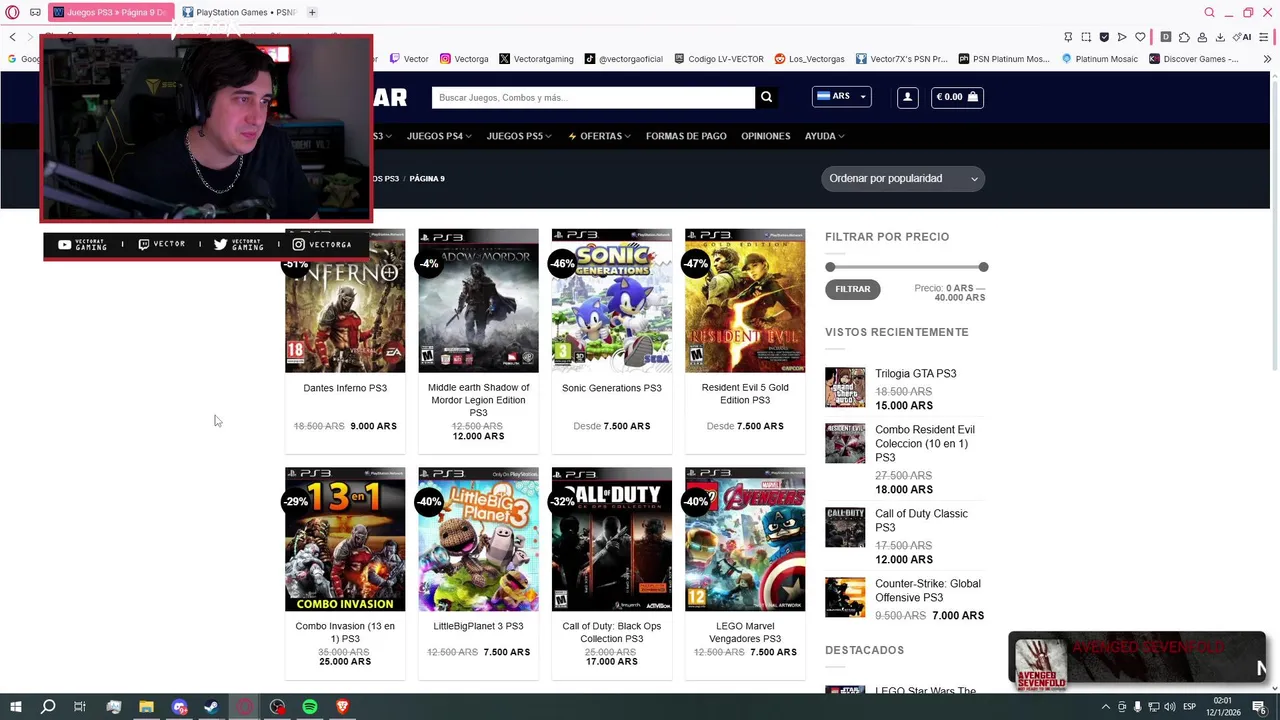Open the browser downloads icon
1280x720 pixels.
(1220, 37)
